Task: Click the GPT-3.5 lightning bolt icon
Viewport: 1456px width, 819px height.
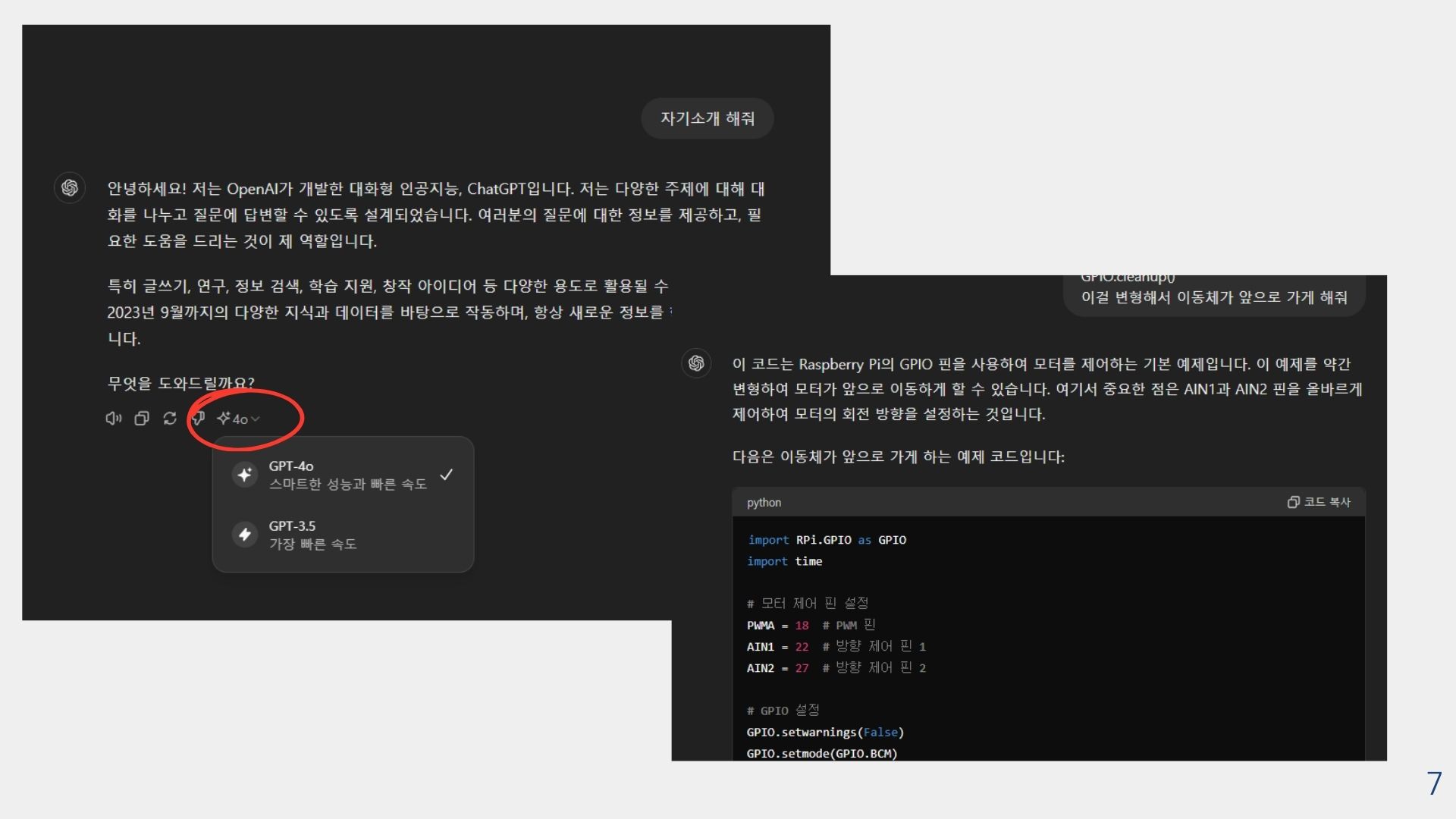Action: click(x=244, y=535)
